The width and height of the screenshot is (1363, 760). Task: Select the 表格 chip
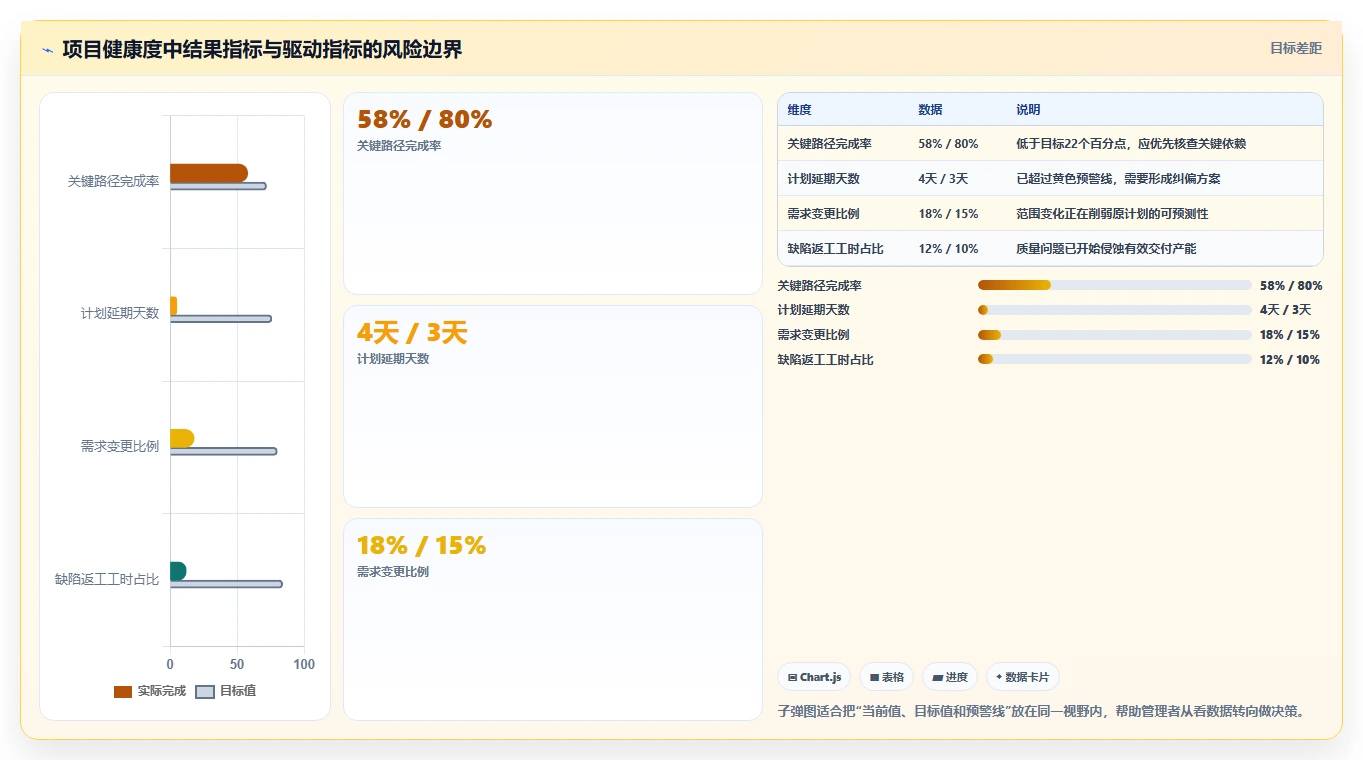tap(886, 677)
